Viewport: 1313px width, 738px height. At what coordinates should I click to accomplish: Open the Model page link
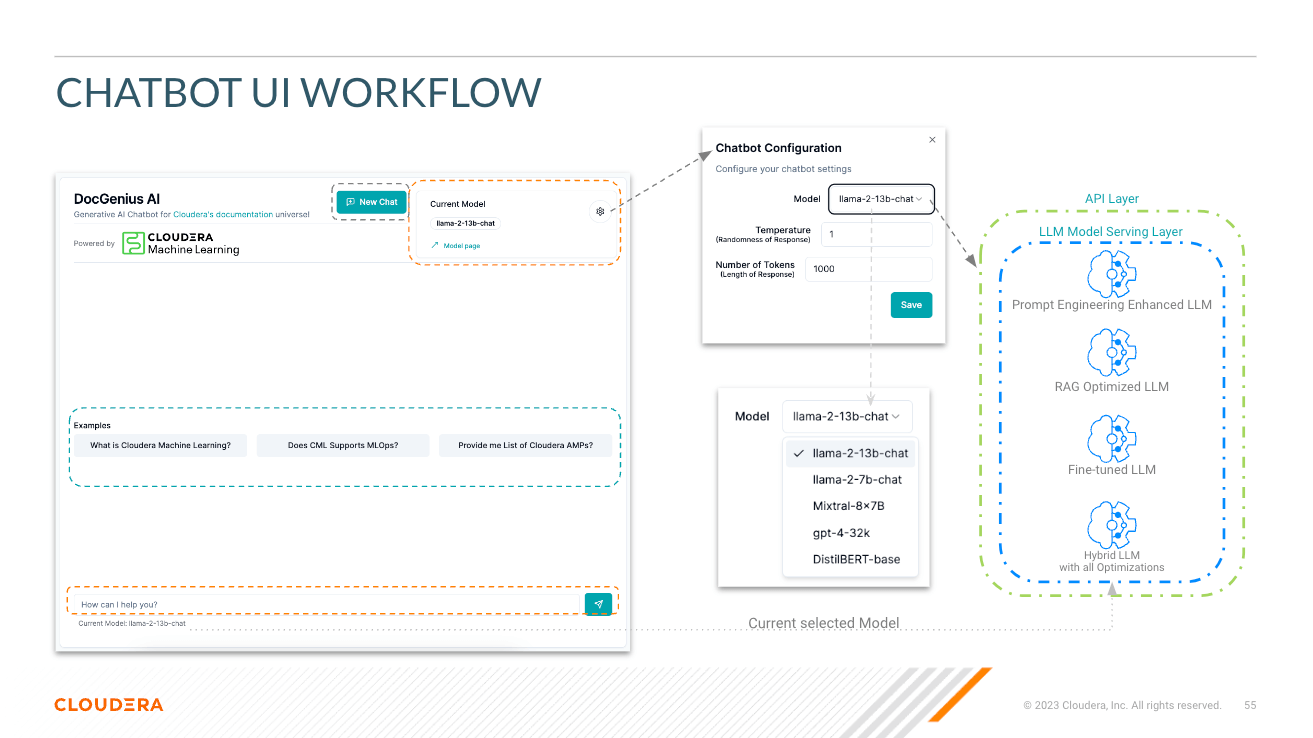click(461, 245)
